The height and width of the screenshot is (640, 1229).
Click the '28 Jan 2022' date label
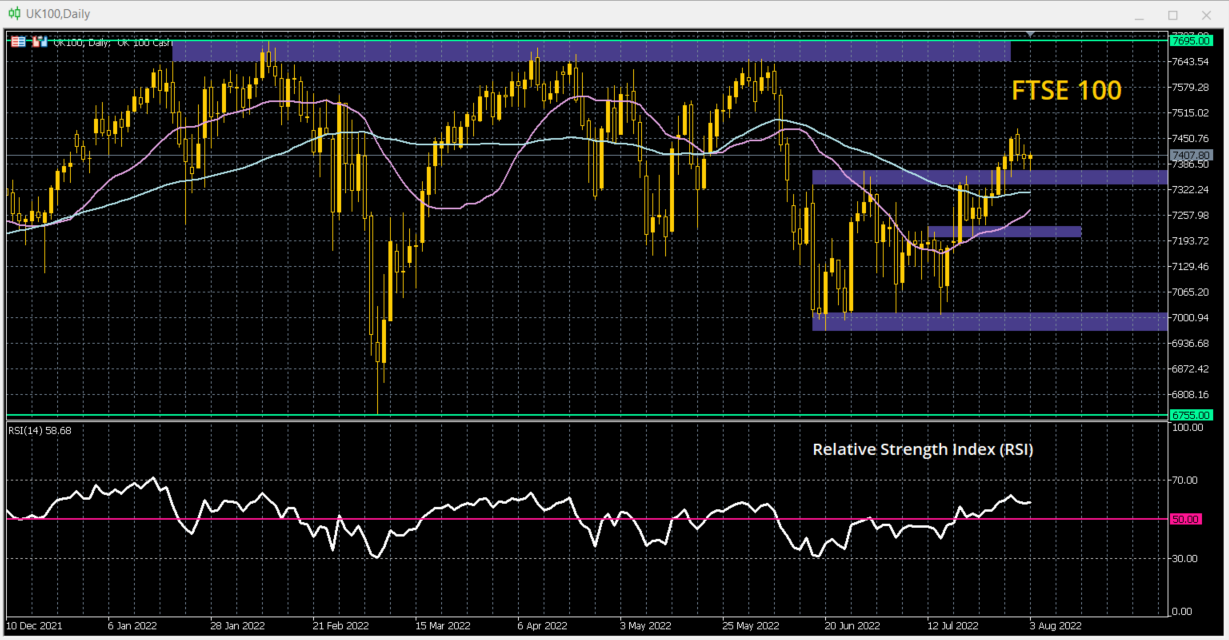(237, 628)
